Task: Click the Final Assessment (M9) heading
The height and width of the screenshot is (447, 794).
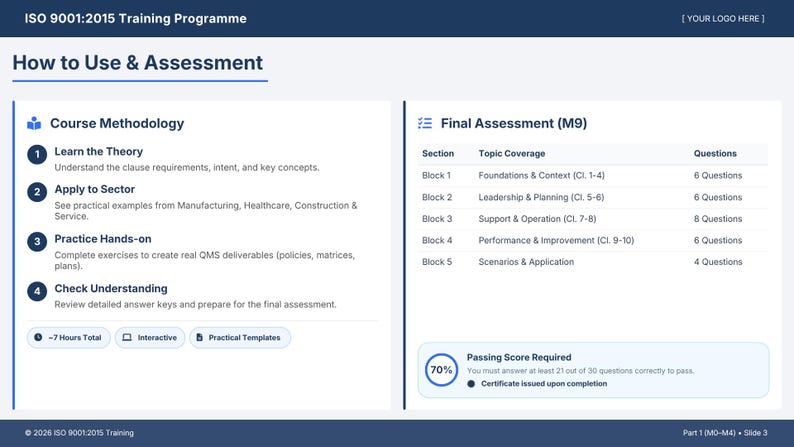Action: [x=514, y=123]
